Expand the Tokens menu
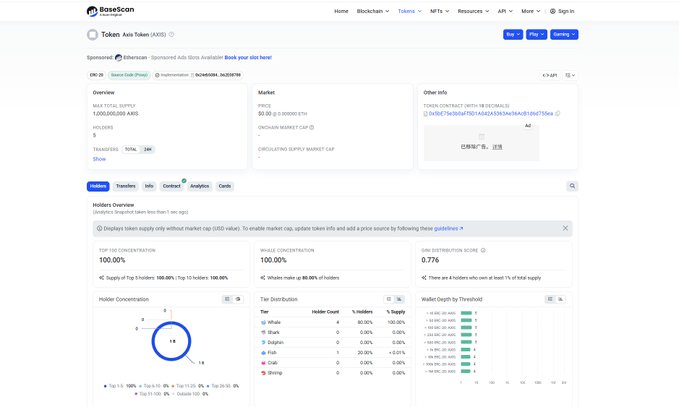The height and width of the screenshot is (407, 679). pyautogui.click(x=410, y=11)
